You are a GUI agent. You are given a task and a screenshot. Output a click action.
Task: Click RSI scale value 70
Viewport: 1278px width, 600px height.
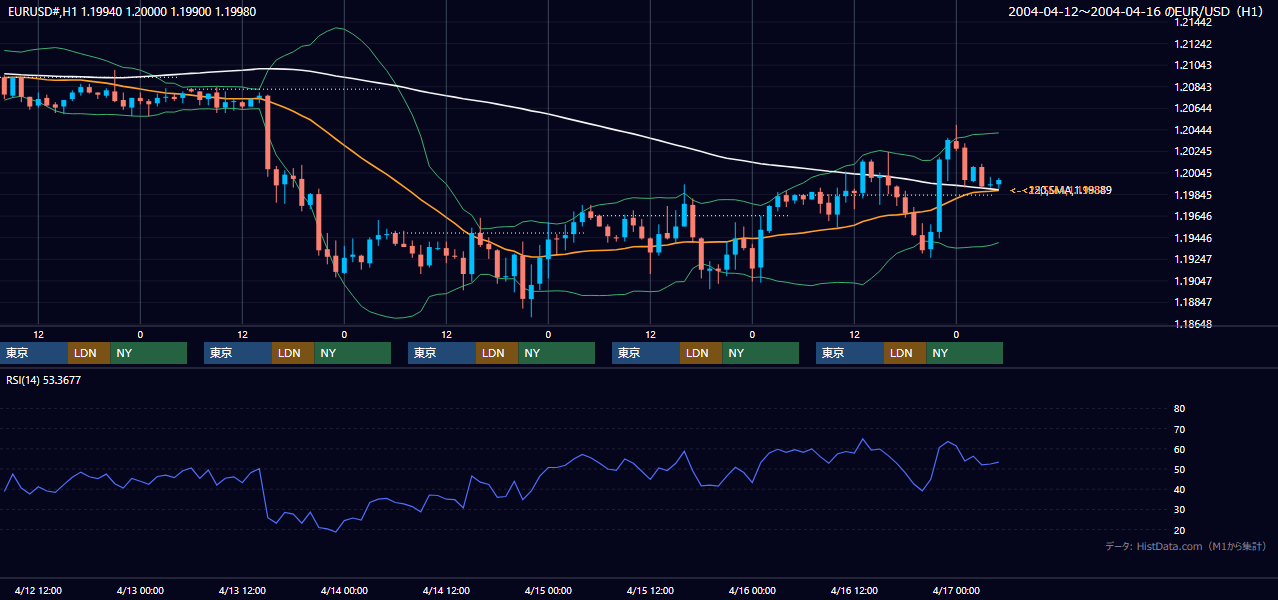(1179, 429)
